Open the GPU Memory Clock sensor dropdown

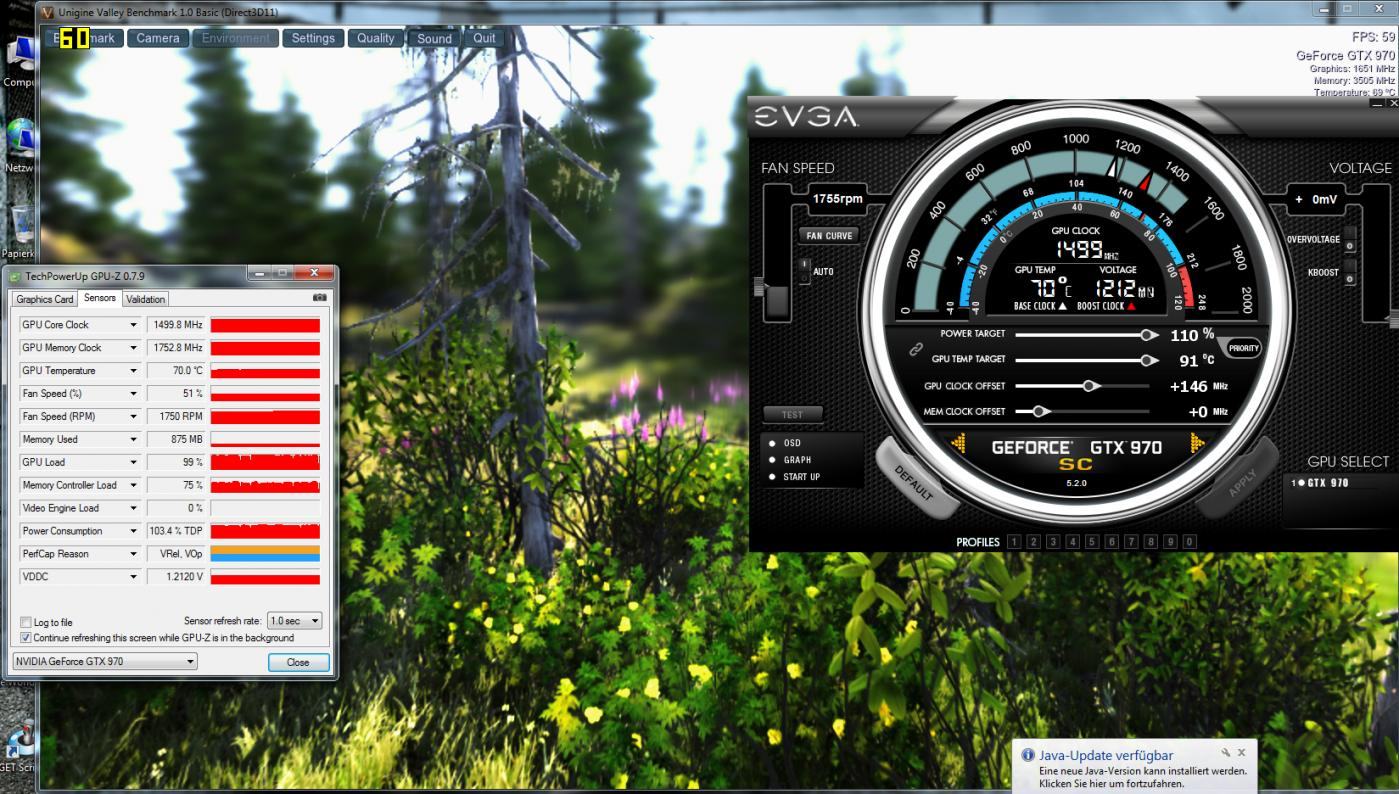click(133, 348)
